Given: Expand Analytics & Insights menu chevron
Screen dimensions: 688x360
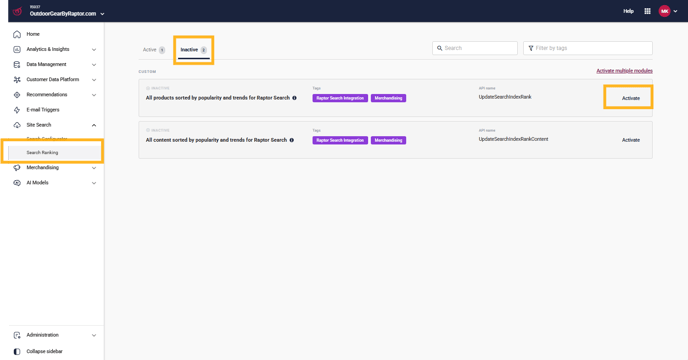Looking at the screenshot, I should tap(94, 50).
